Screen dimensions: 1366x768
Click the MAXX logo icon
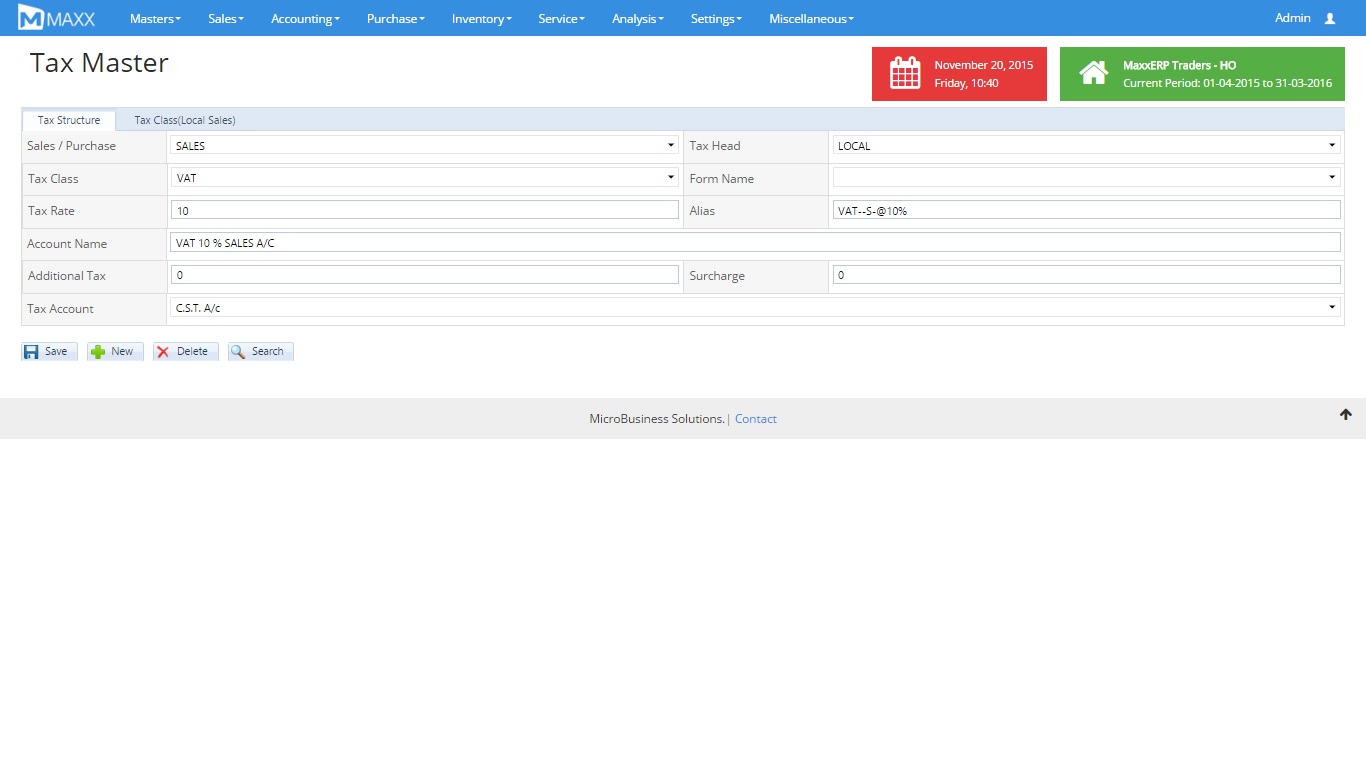(x=31, y=18)
